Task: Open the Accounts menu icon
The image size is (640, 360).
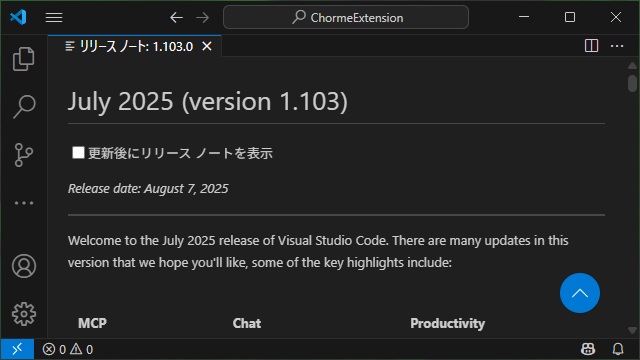Action: point(24,266)
